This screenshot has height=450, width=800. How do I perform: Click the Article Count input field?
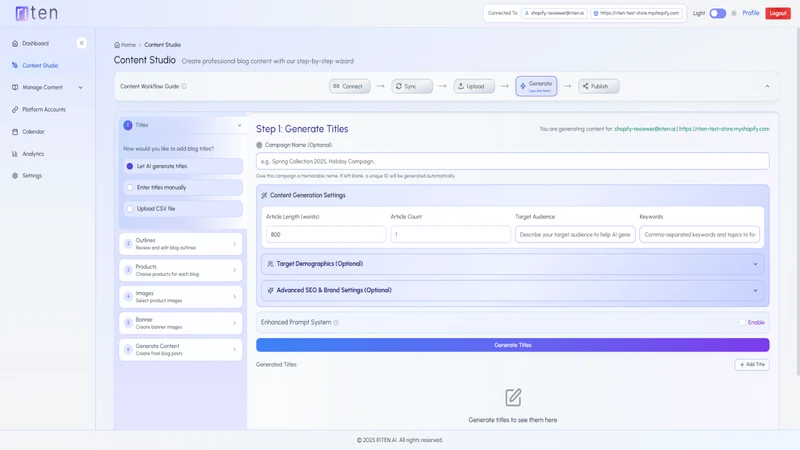point(451,235)
